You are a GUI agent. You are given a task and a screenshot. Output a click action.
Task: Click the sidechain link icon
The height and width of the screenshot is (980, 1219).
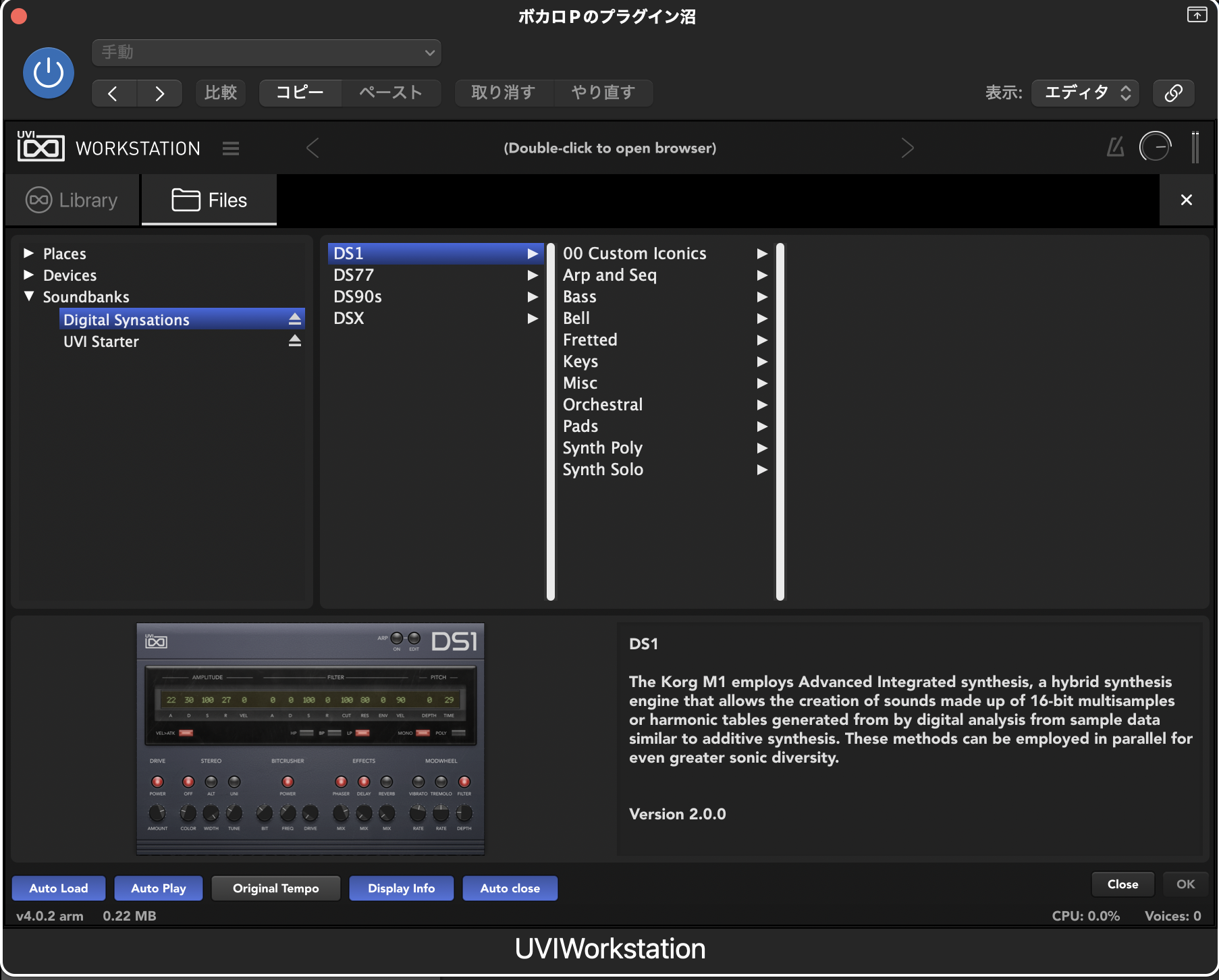click(x=1174, y=92)
